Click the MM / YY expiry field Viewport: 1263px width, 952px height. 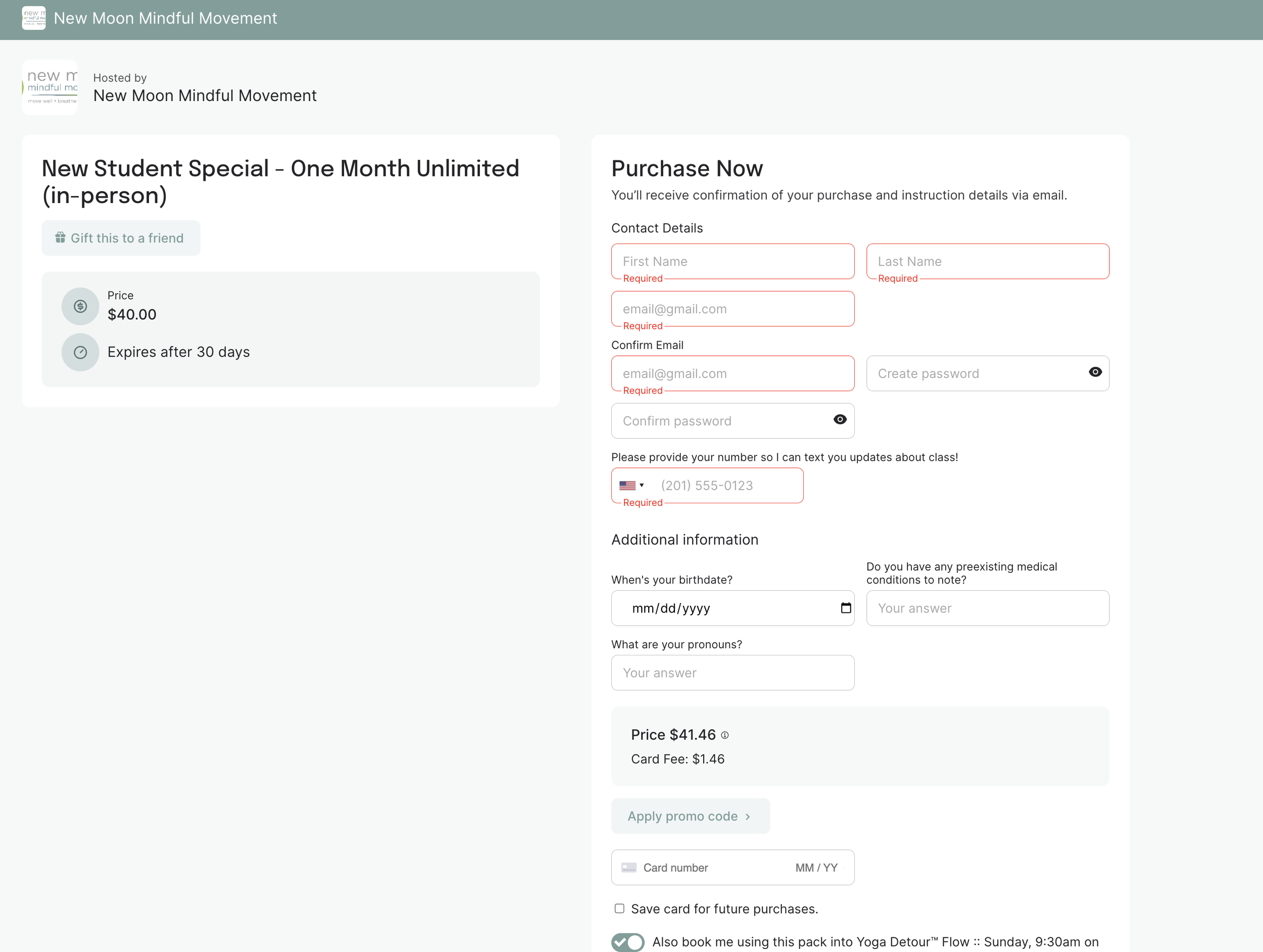click(816, 868)
